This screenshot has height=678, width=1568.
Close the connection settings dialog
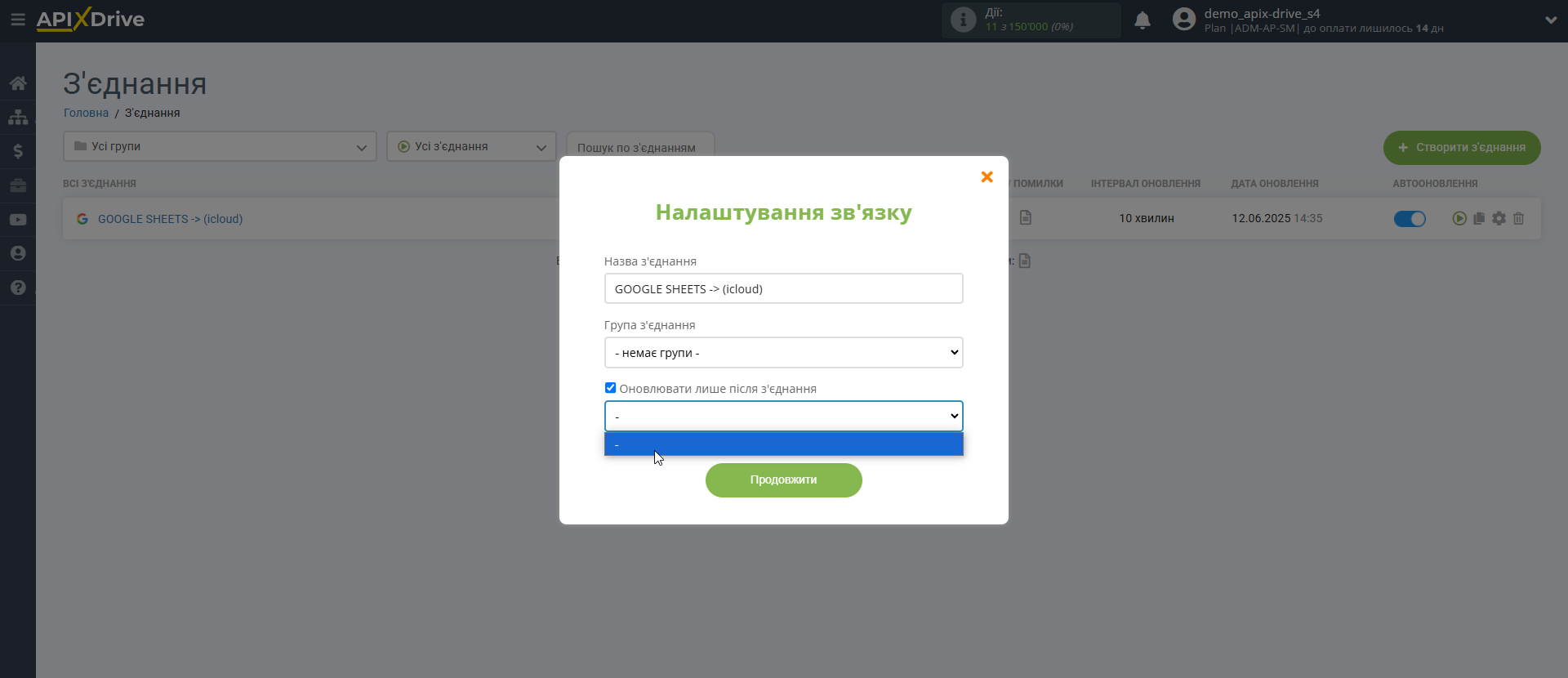coord(987,176)
